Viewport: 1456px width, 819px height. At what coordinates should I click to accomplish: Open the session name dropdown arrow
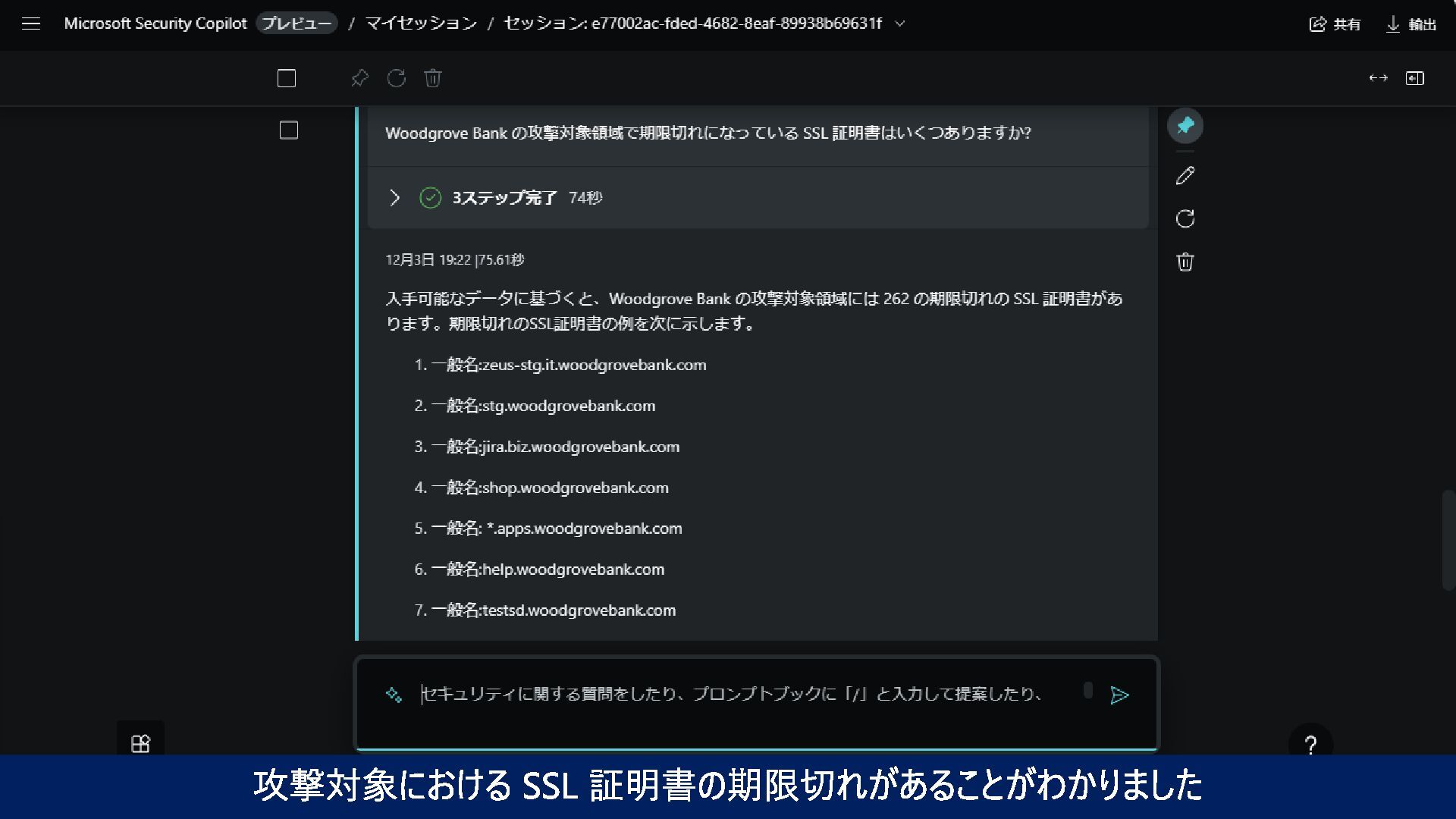[x=900, y=24]
